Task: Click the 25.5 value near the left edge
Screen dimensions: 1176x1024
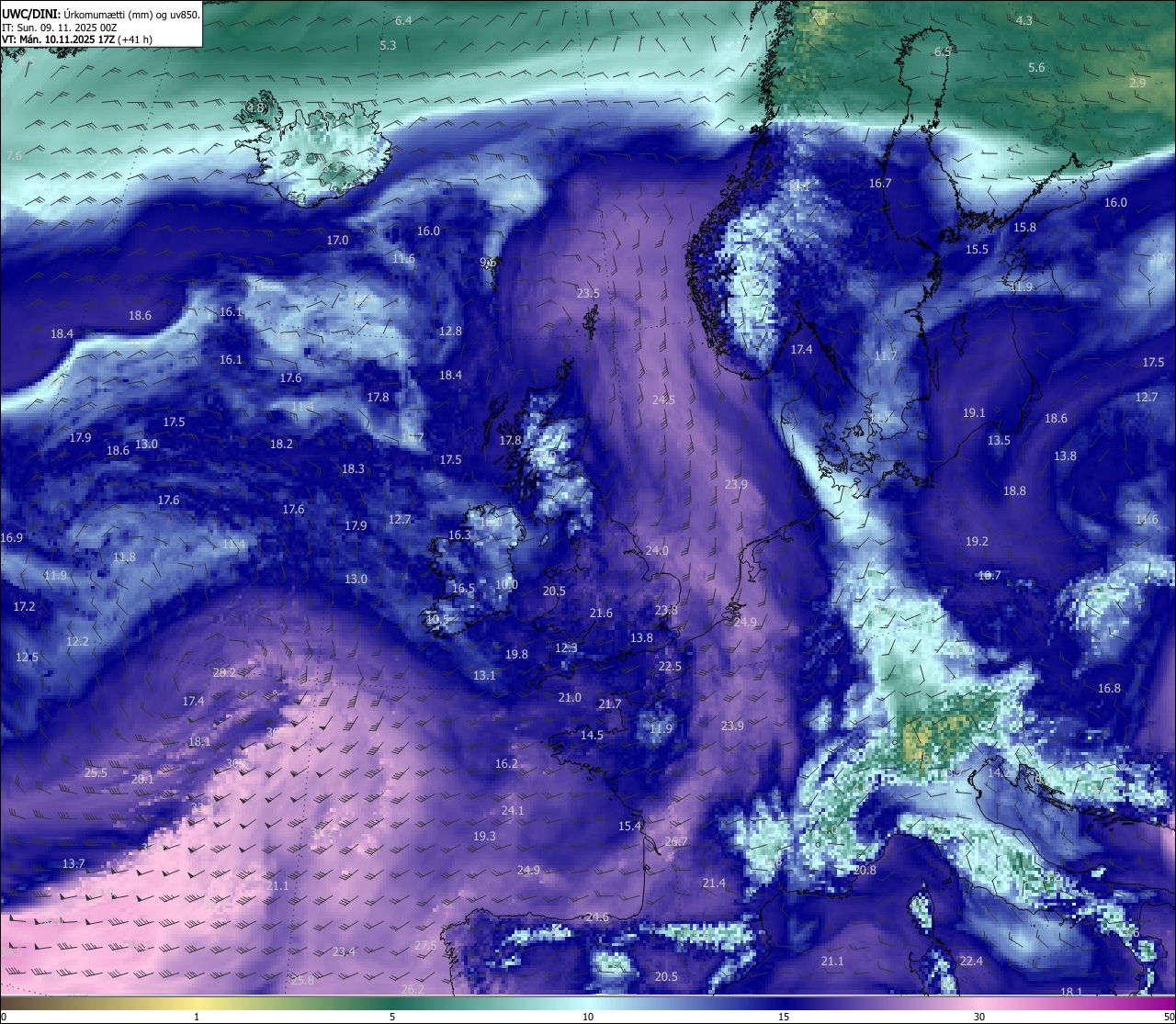Action: point(96,772)
